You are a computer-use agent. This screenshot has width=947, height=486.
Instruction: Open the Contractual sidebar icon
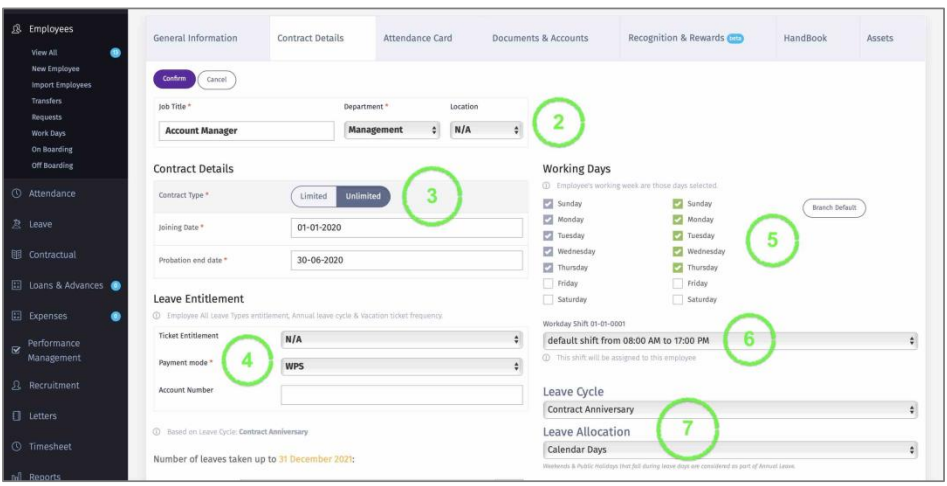[x=17, y=255]
